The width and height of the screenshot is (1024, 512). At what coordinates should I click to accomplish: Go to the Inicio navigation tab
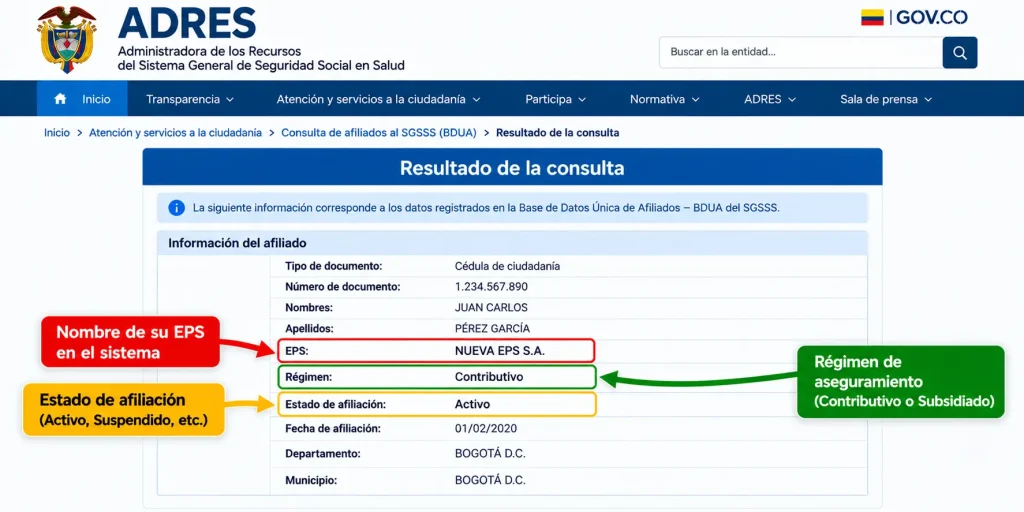point(82,99)
